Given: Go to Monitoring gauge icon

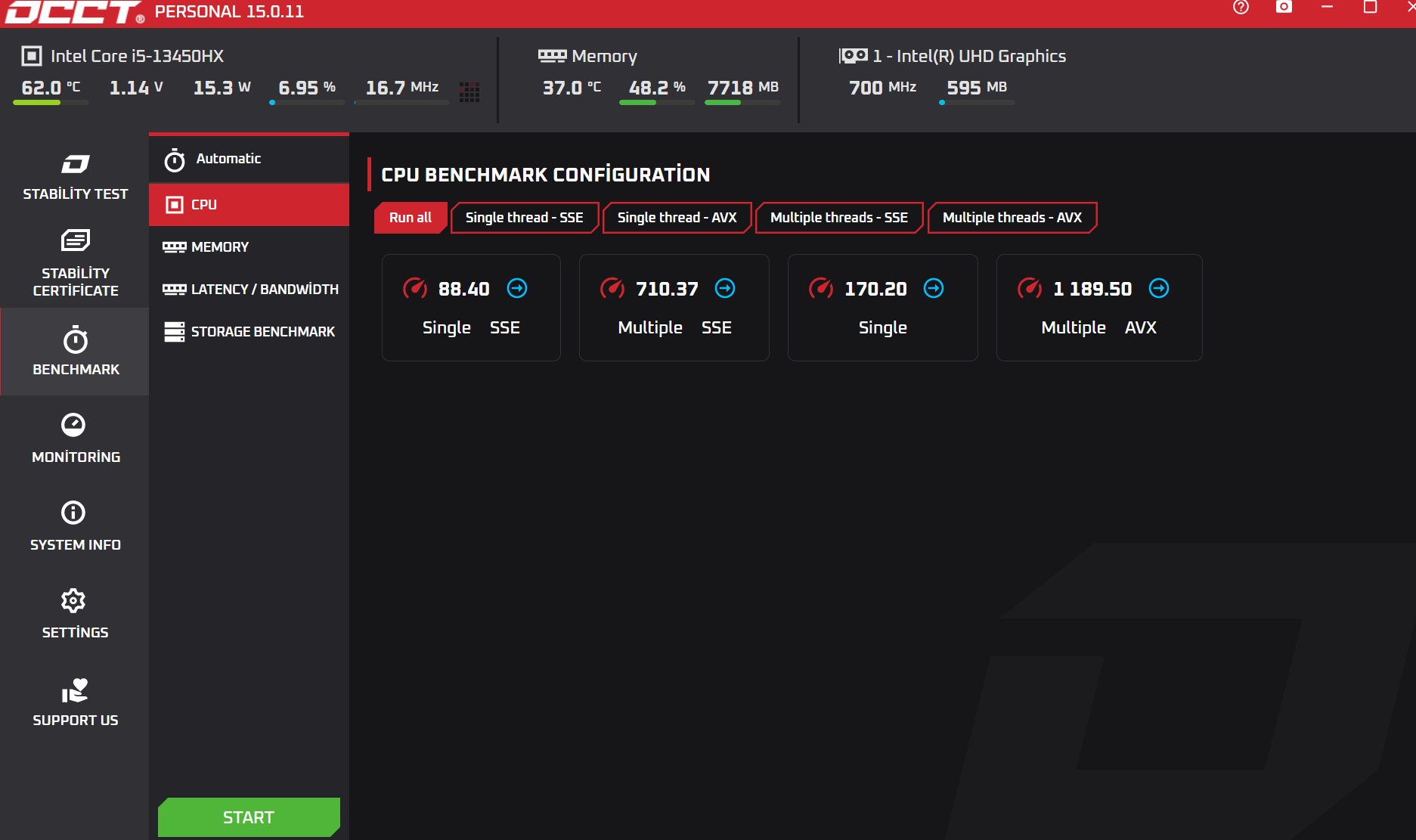Looking at the screenshot, I should tap(73, 425).
